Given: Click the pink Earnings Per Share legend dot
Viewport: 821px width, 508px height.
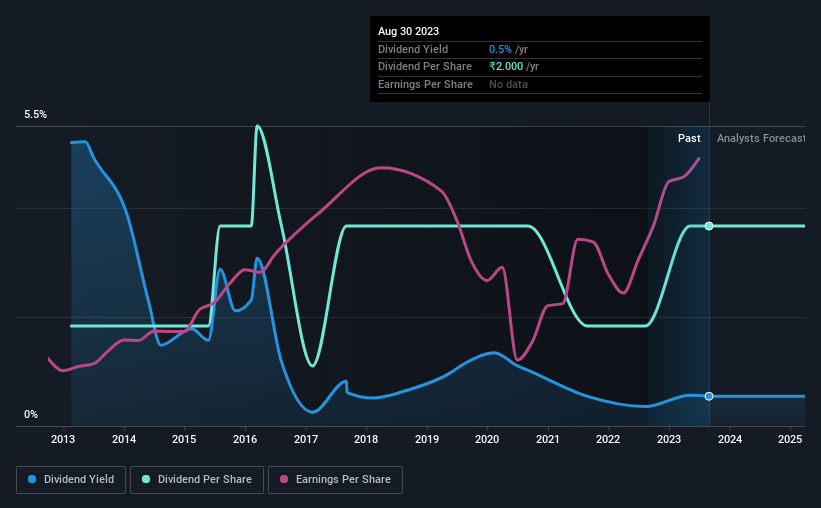Looking at the screenshot, I should 284,479.
